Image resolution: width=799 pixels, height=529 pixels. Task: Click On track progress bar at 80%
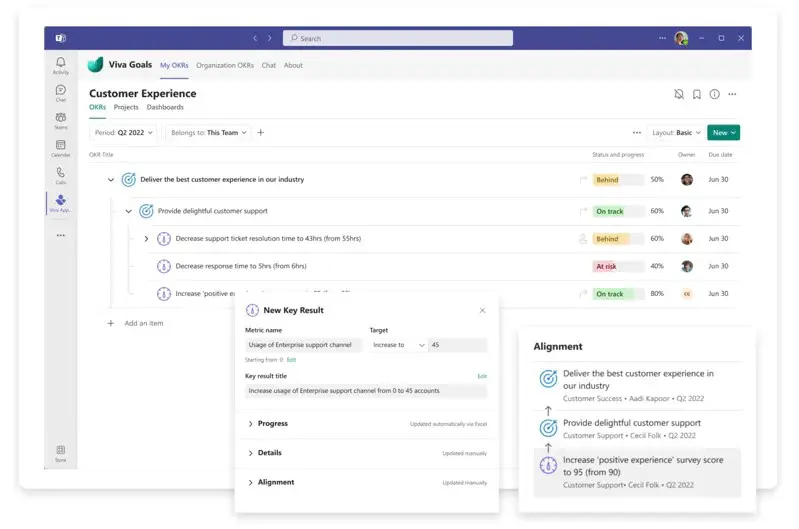(618, 294)
